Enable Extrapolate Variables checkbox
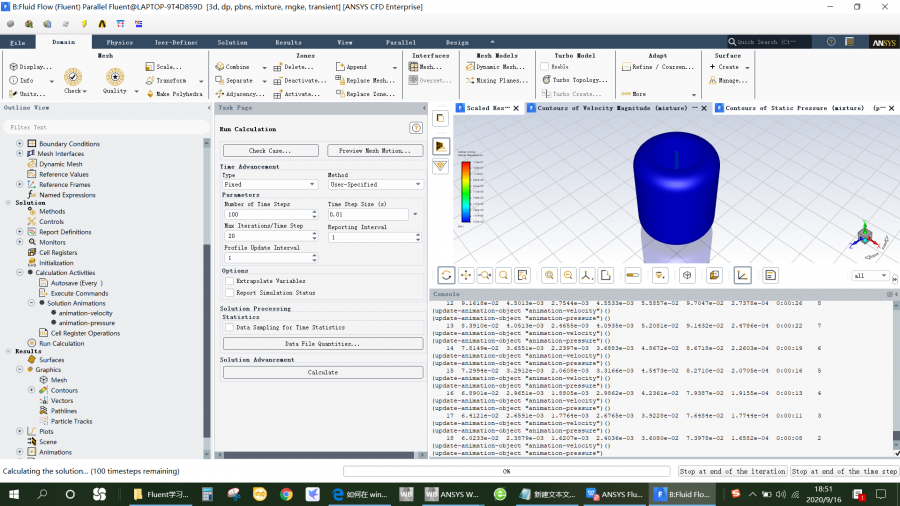 click(x=229, y=281)
